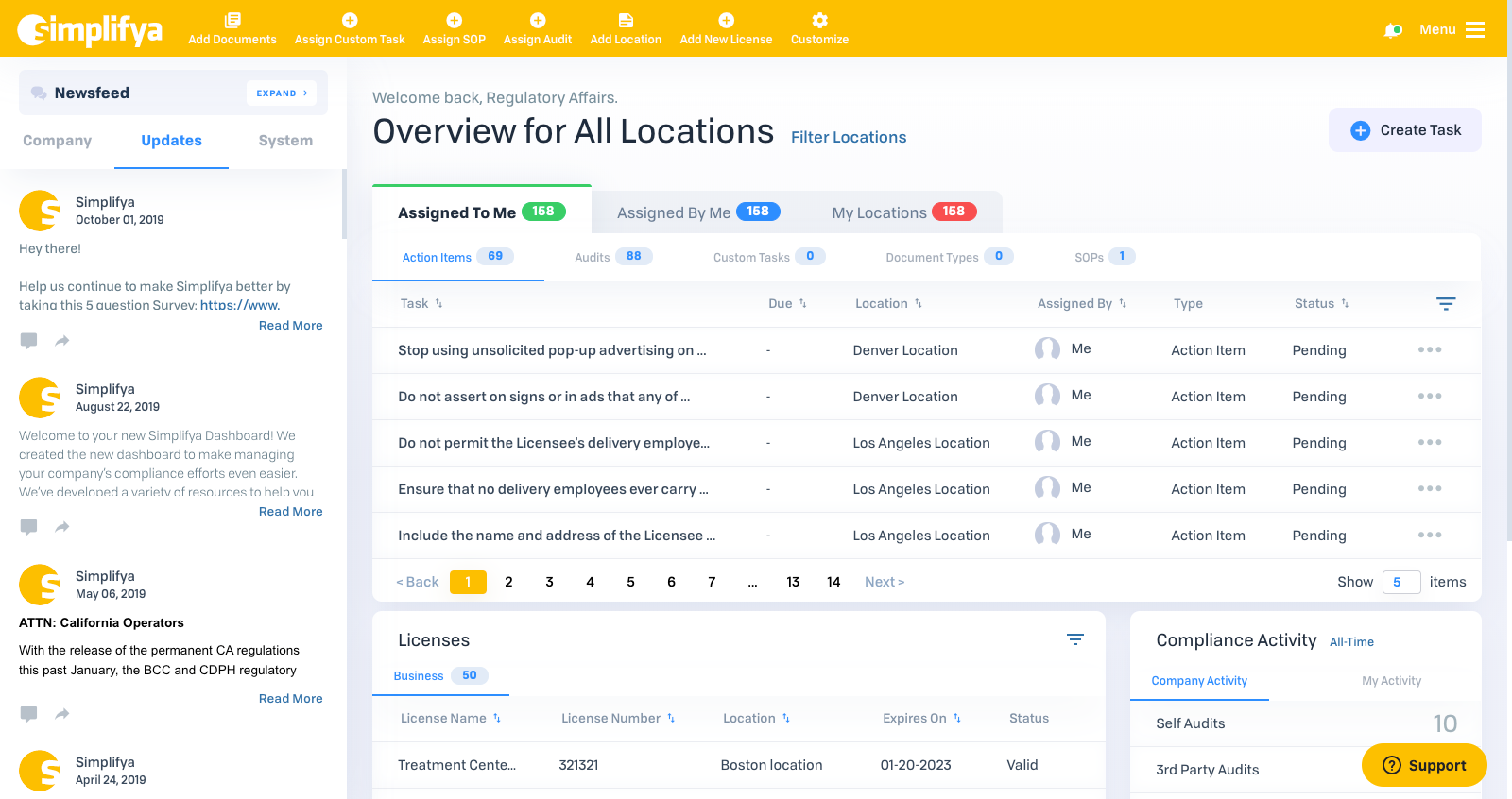Open the Document Types sub-tab
This screenshot has height=799, width=1512.
click(x=949, y=257)
